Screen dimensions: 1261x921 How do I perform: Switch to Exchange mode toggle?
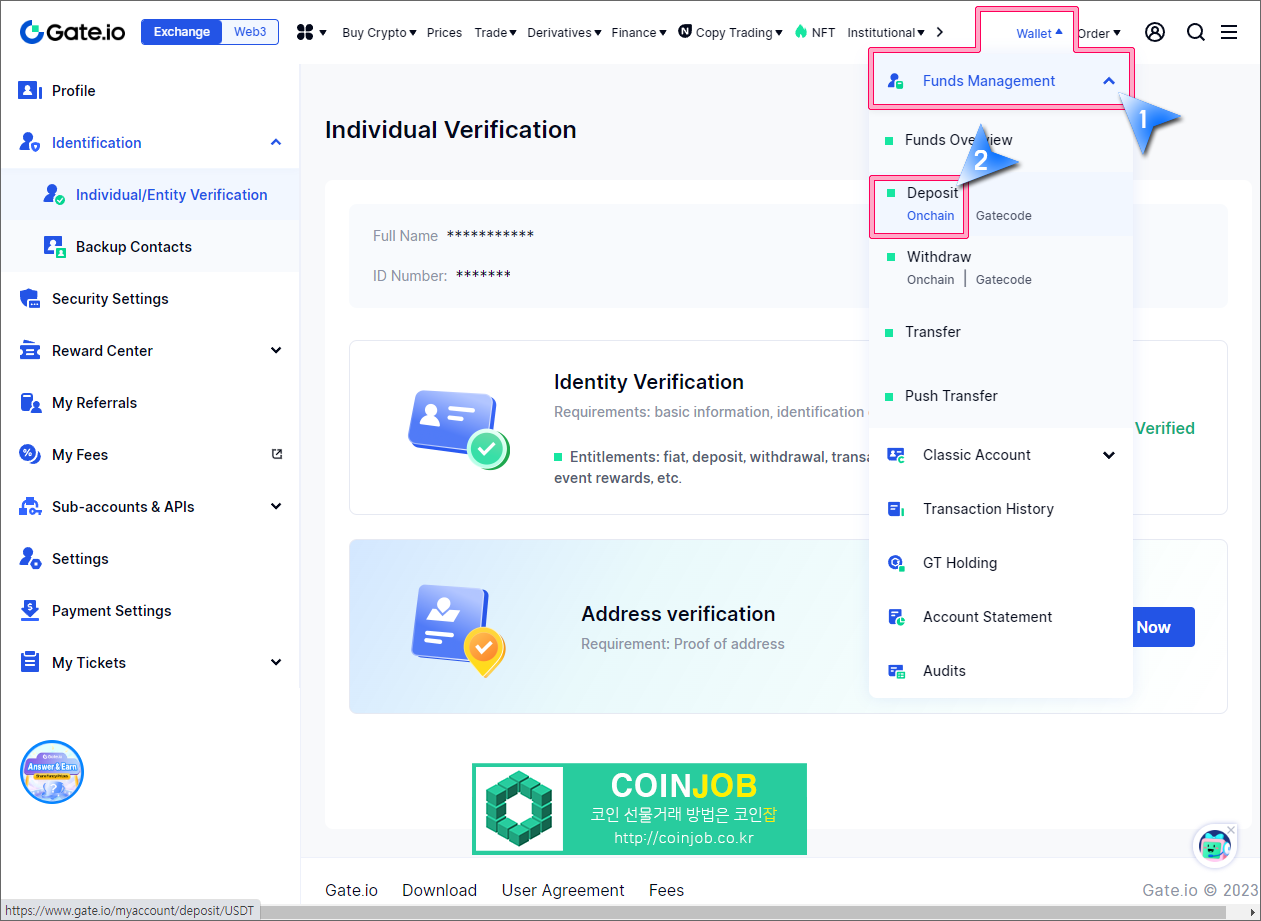coord(181,32)
